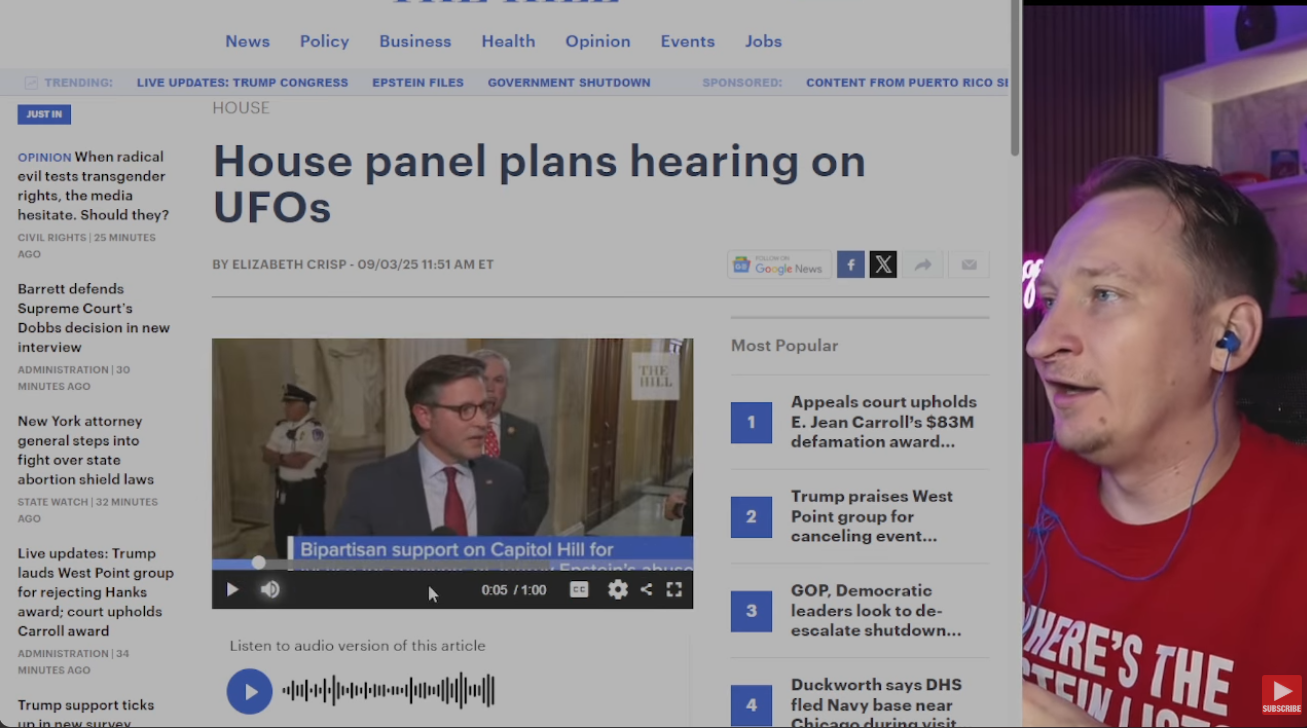
Task: Open the Opinion menu
Action: click(597, 41)
